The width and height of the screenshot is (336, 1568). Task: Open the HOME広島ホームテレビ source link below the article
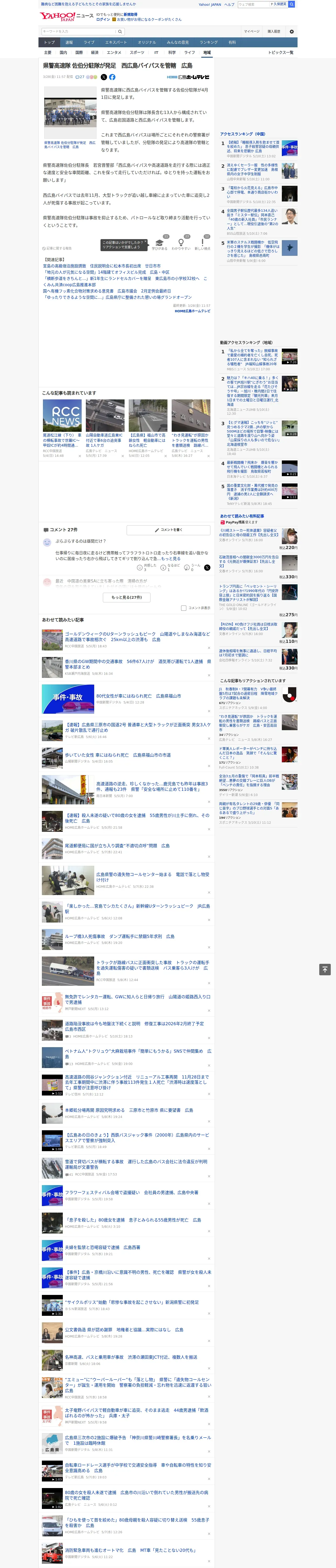(193, 311)
